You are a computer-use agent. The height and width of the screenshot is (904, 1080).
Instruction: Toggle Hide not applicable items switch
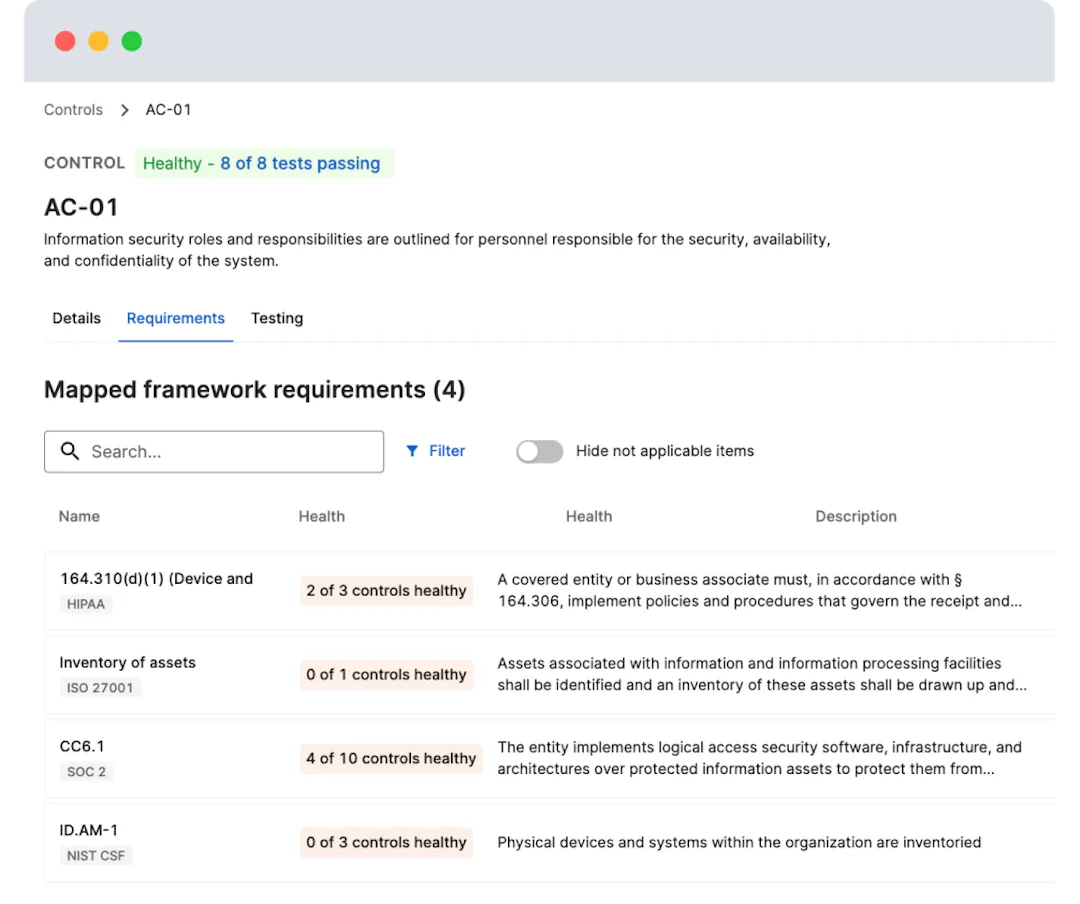click(540, 451)
